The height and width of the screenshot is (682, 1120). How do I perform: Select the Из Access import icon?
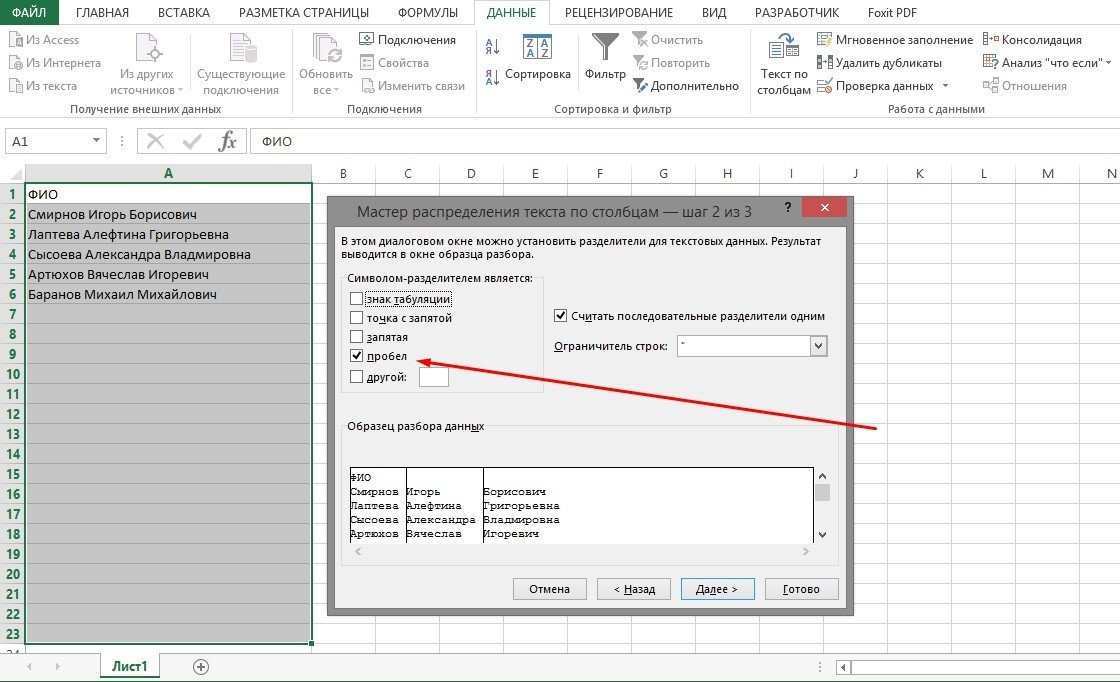click(x=15, y=39)
